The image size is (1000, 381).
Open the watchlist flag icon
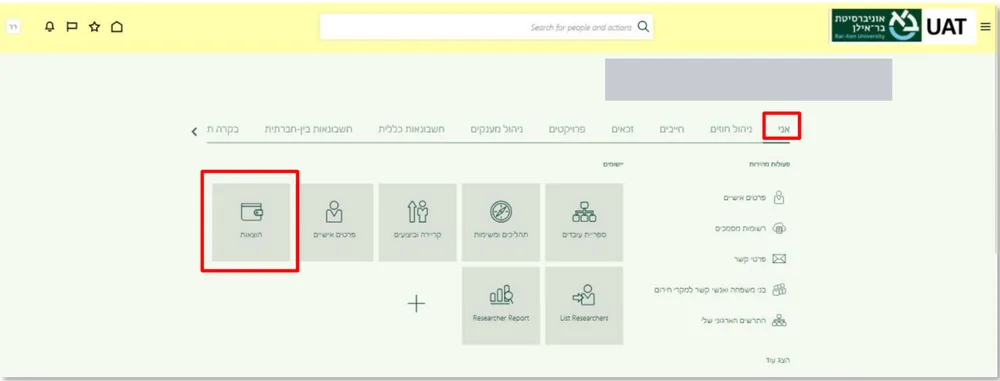pyautogui.click(x=72, y=27)
